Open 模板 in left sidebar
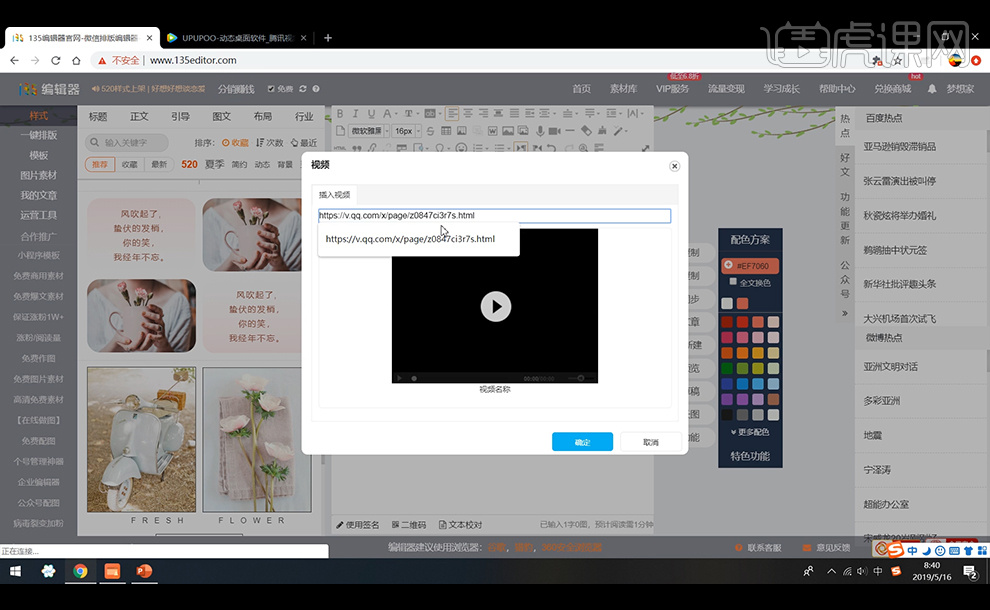Image resolution: width=990 pixels, height=610 pixels. [39, 155]
